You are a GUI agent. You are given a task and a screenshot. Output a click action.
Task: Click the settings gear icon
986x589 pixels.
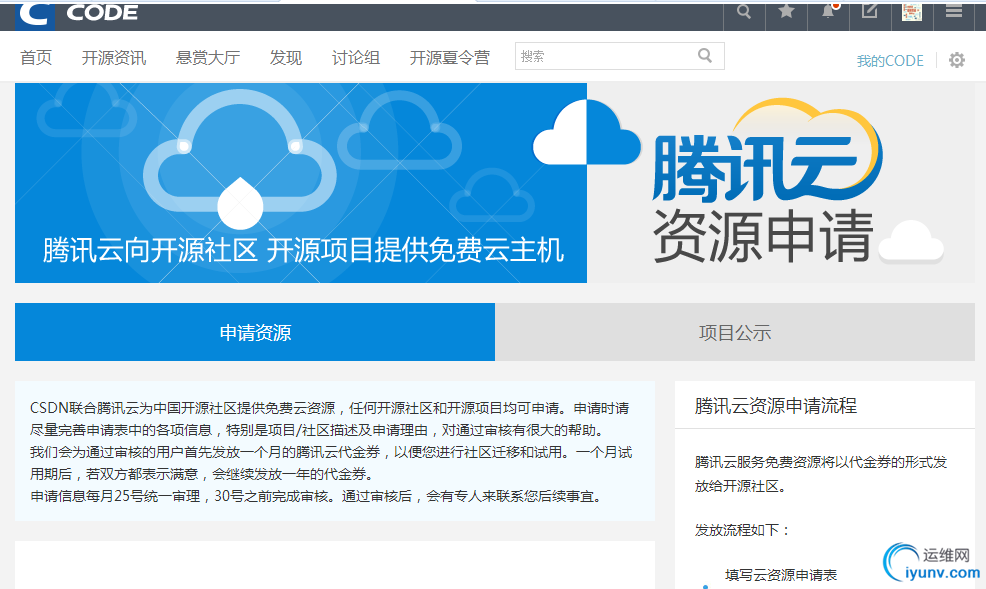[x=956, y=60]
